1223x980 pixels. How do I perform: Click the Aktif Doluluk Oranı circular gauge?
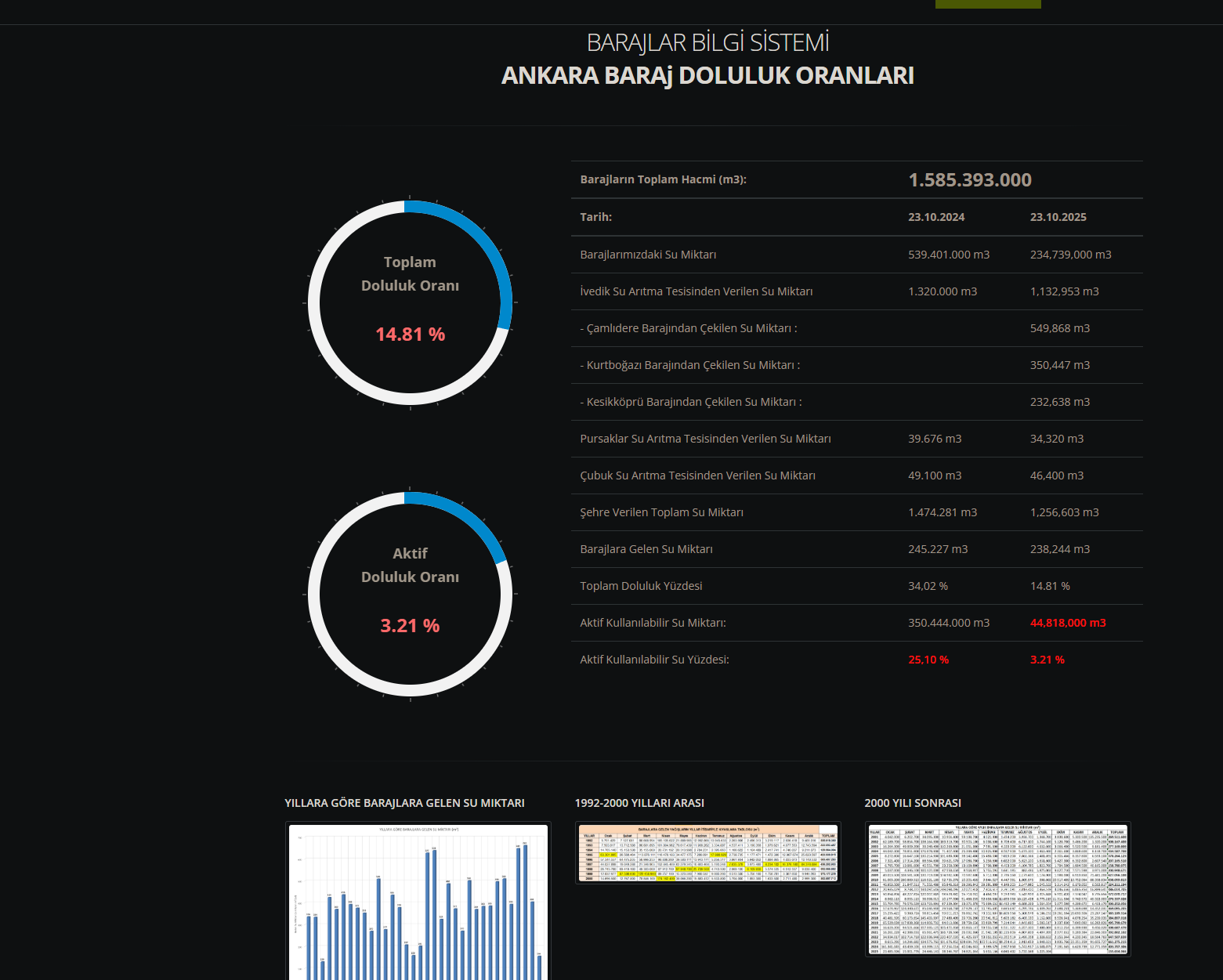[x=410, y=595]
